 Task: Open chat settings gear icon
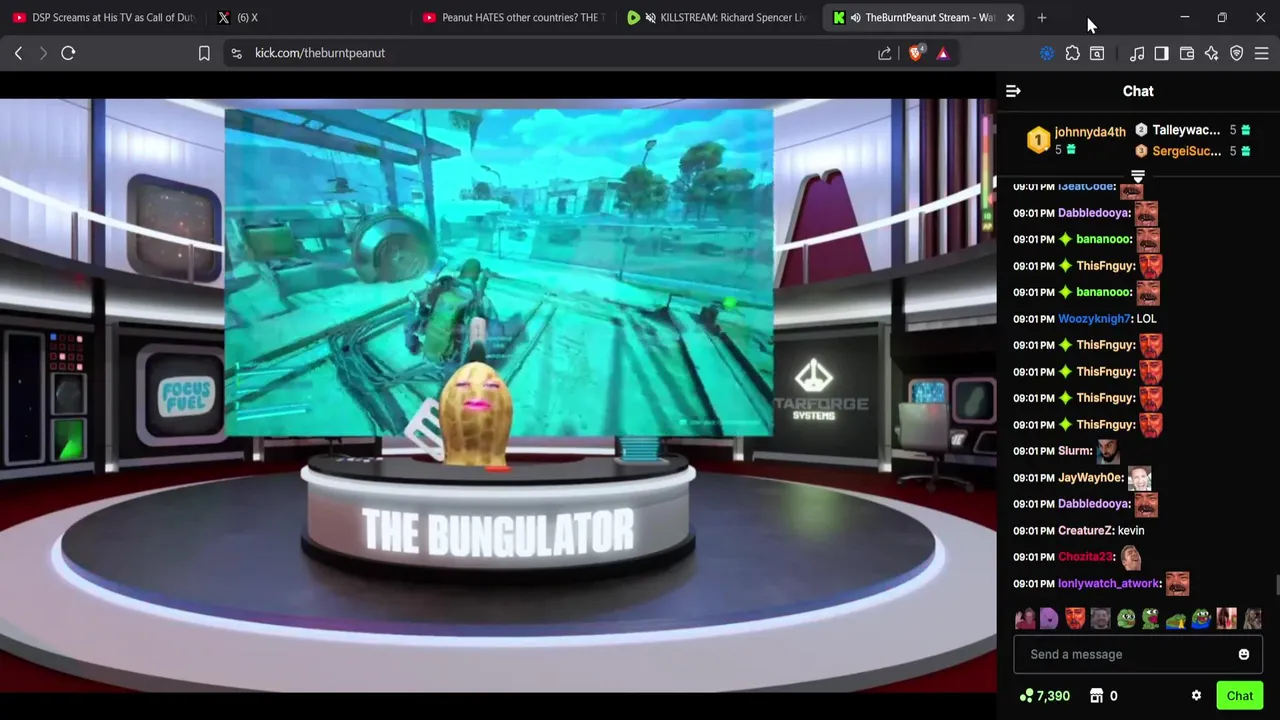(x=1196, y=696)
